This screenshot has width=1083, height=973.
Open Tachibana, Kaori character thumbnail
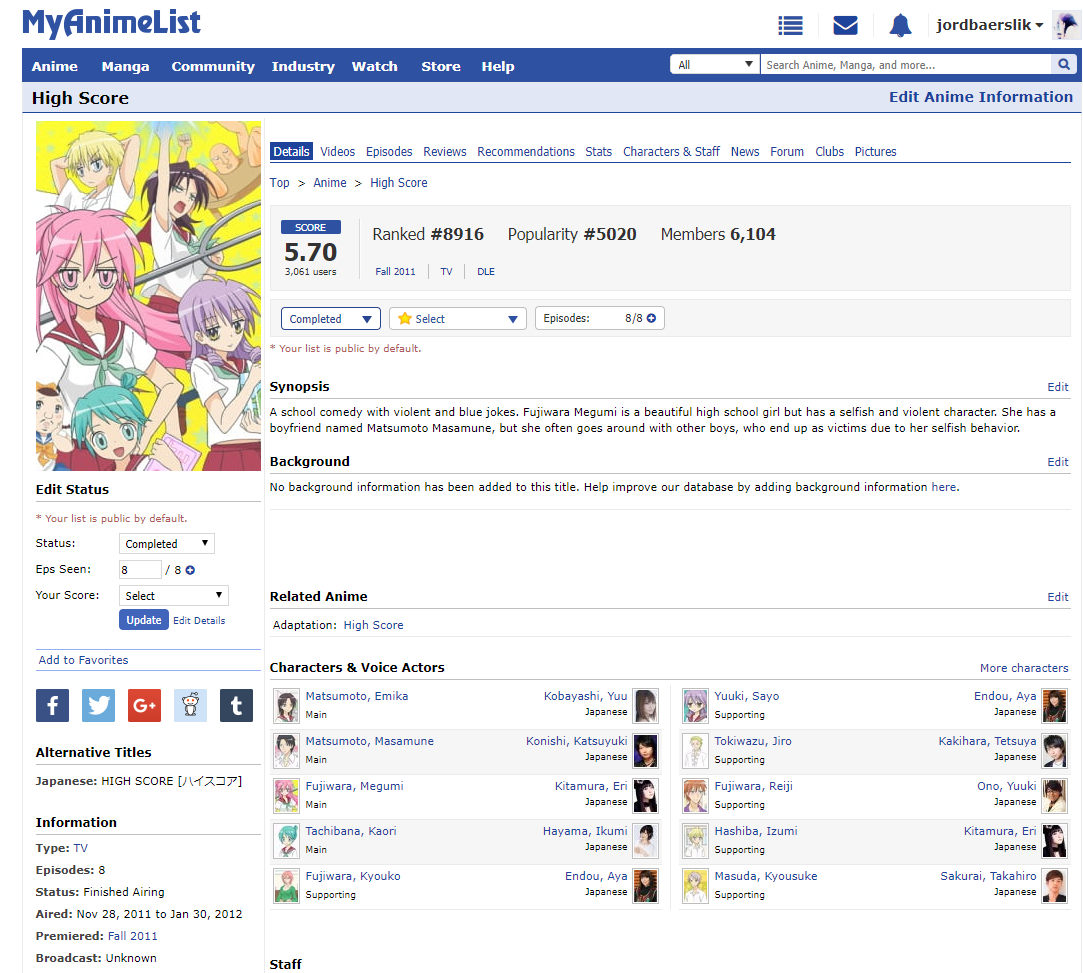(x=286, y=841)
